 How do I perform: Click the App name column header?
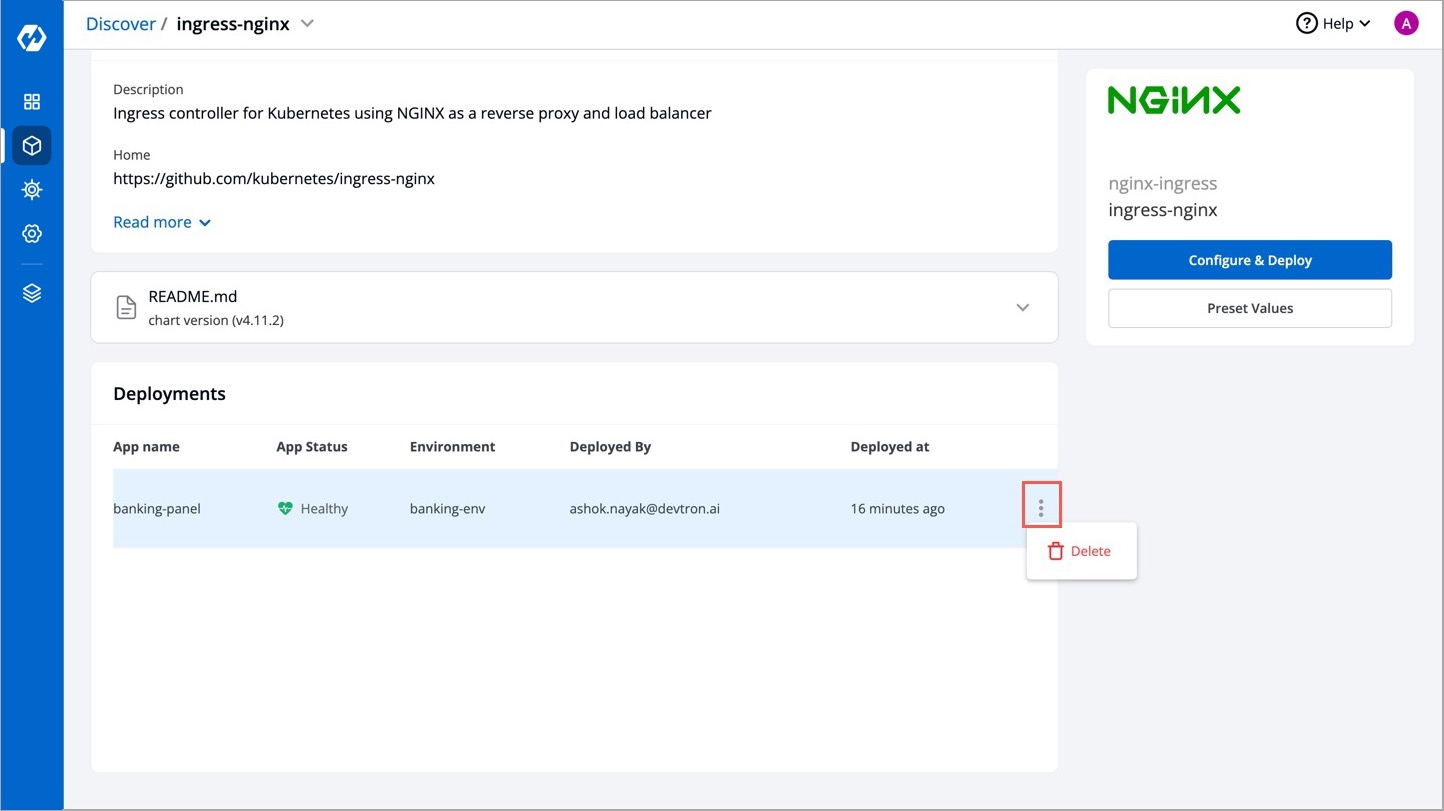[146, 447]
